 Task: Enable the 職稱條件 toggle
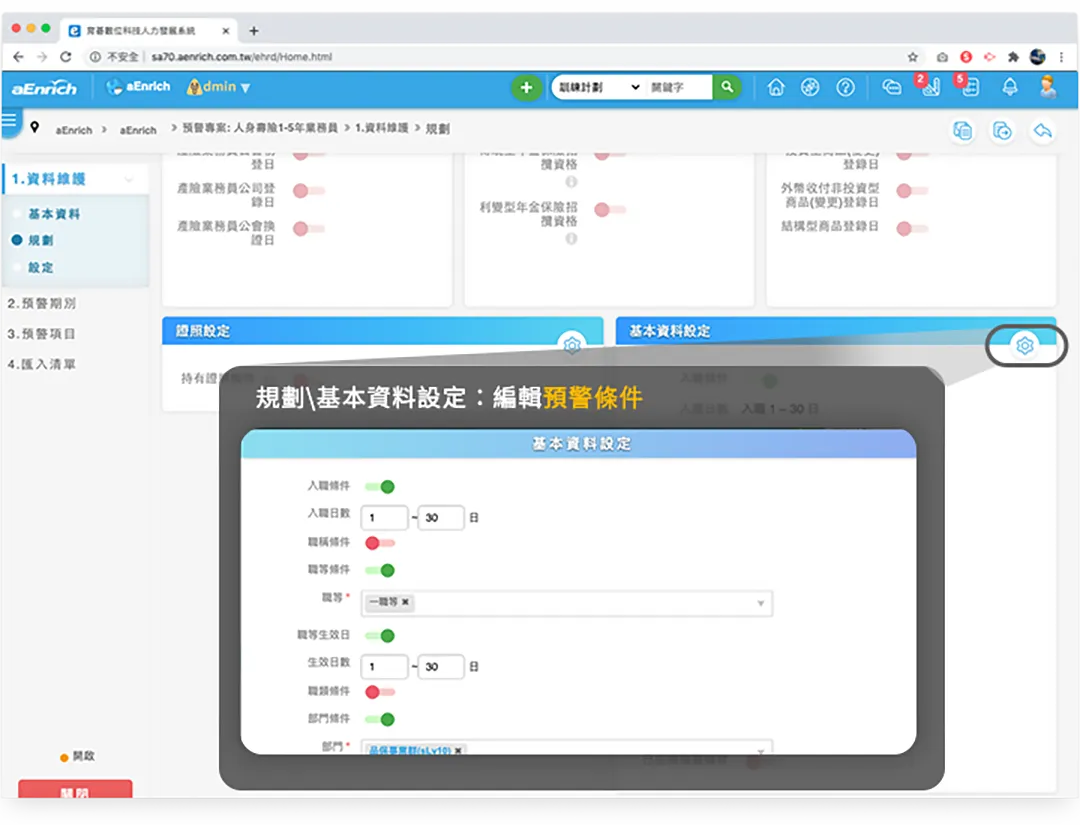380,543
